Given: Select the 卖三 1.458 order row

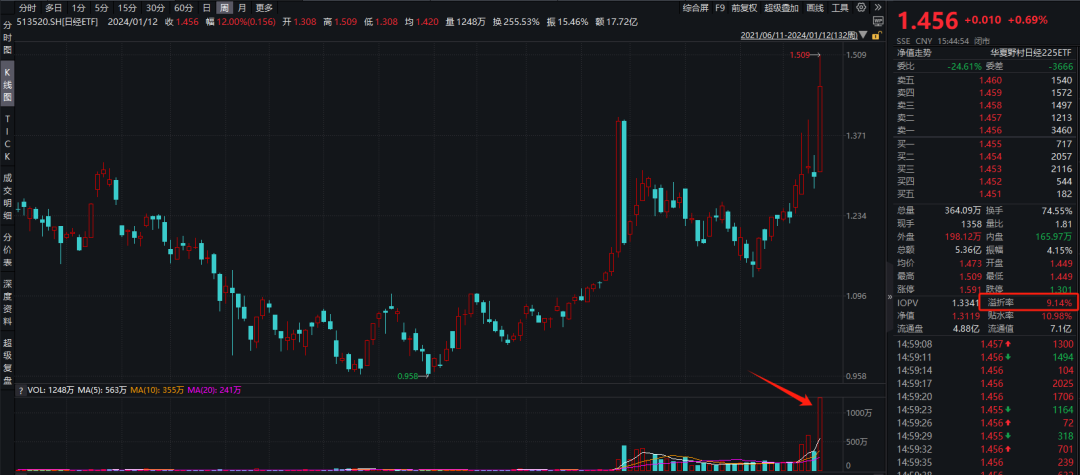Looking at the screenshot, I should point(985,105).
